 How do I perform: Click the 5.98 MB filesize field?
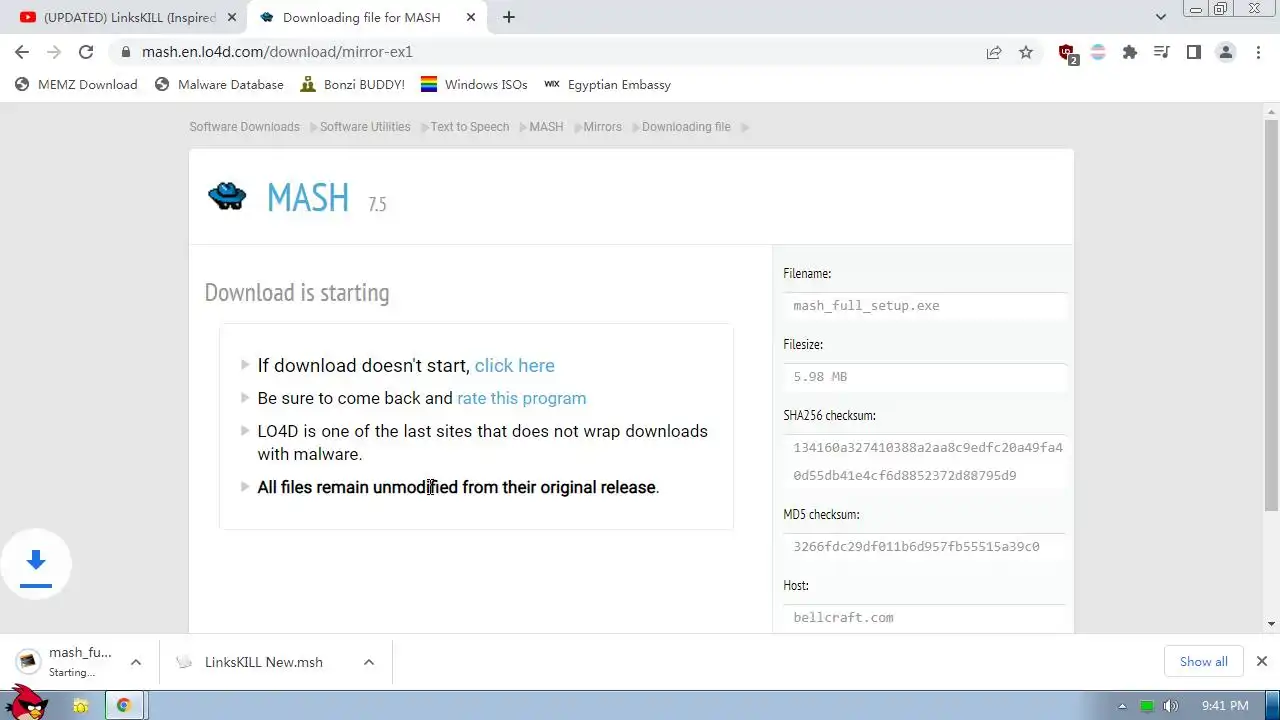pos(925,377)
